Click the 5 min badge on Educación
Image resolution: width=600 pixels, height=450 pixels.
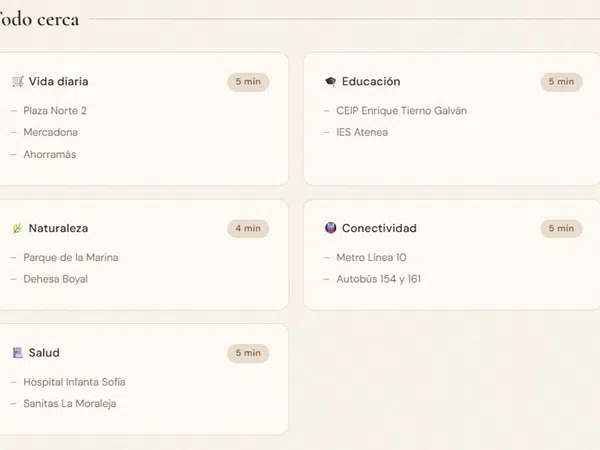(x=561, y=82)
